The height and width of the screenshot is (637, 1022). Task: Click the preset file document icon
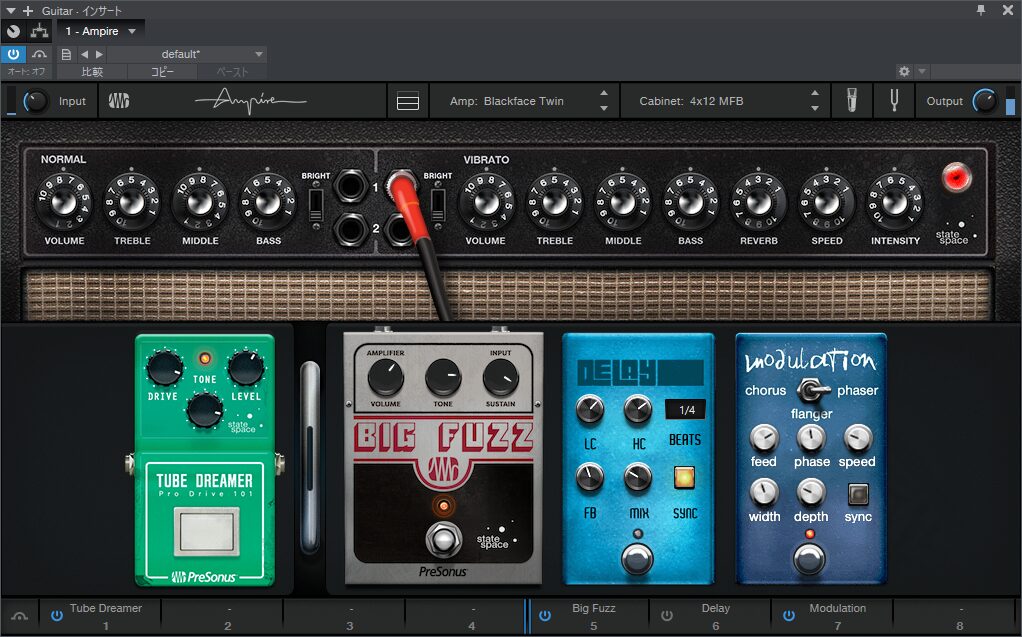[67, 54]
